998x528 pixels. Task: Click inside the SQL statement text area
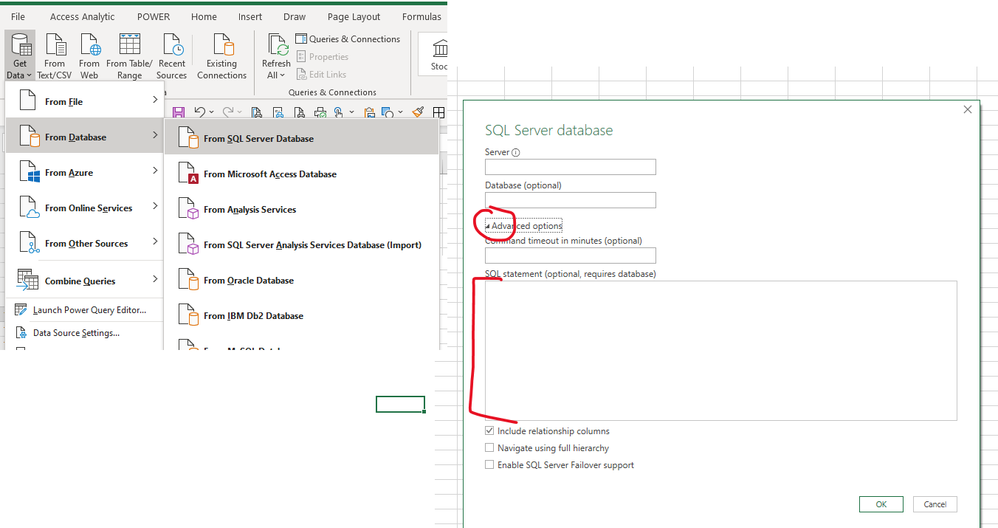coord(721,351)
